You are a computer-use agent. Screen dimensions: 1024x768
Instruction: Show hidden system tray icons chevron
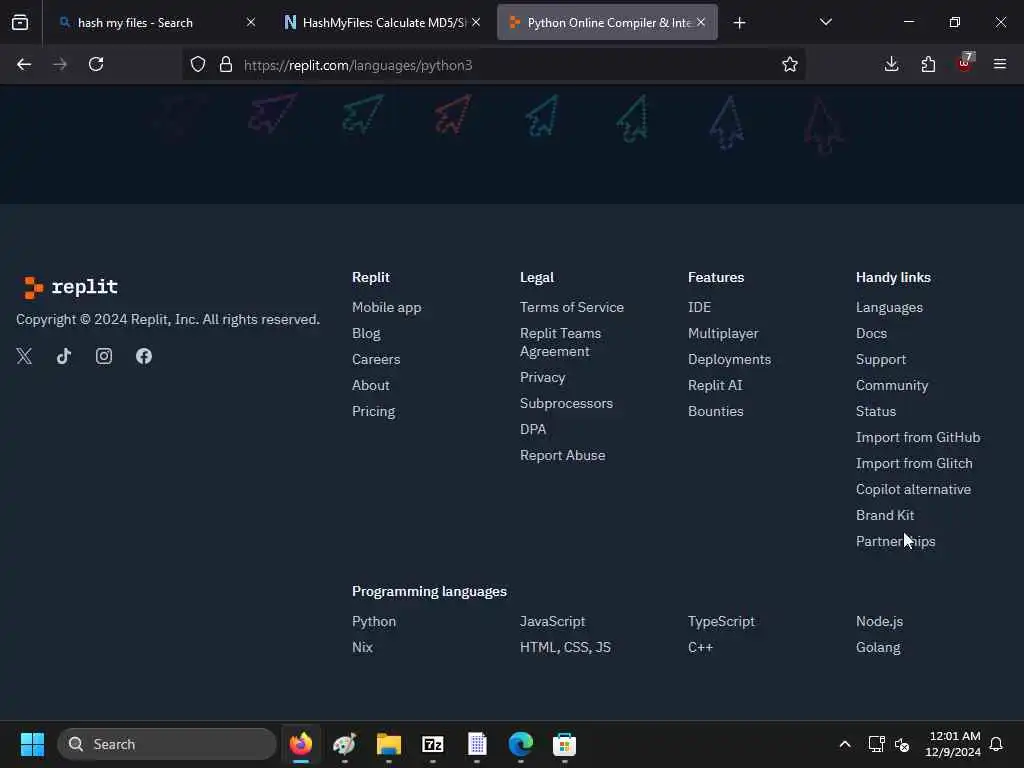coord(844,744)
